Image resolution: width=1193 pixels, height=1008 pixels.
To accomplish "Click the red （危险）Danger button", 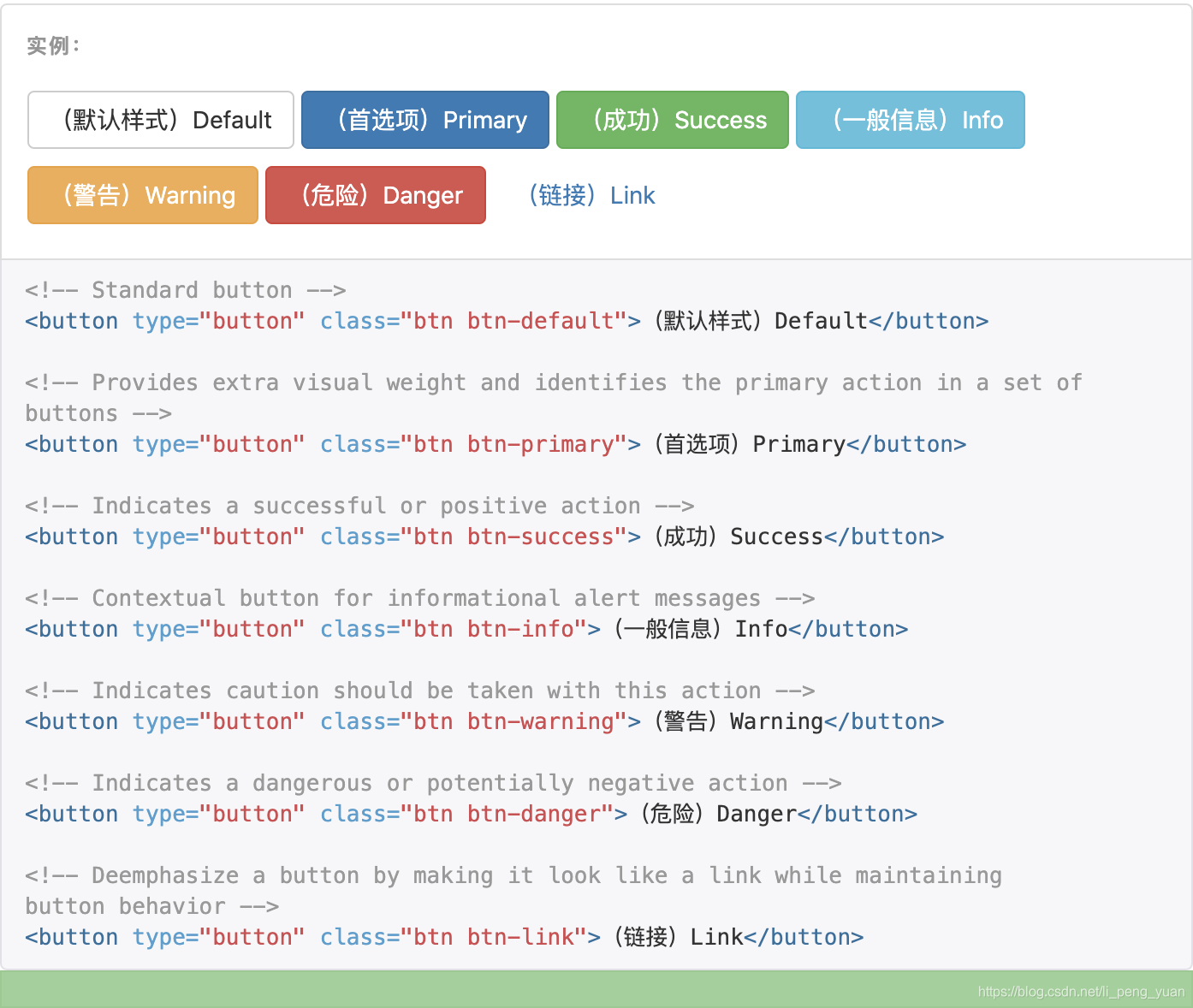I will pyautogui.click(x=375, y=195).
